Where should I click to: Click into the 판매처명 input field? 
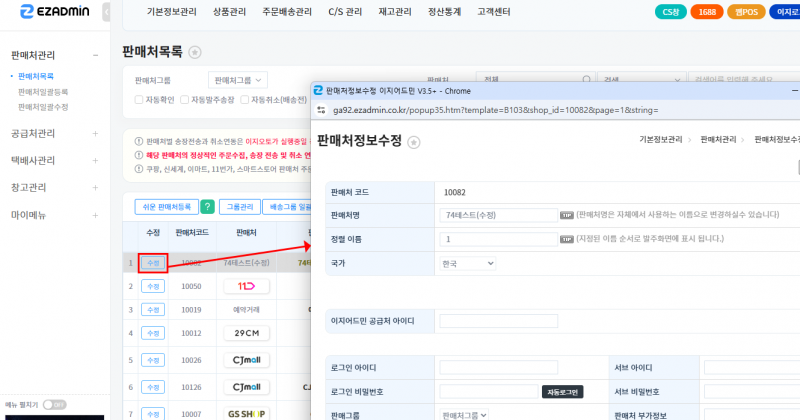(498, 215)
